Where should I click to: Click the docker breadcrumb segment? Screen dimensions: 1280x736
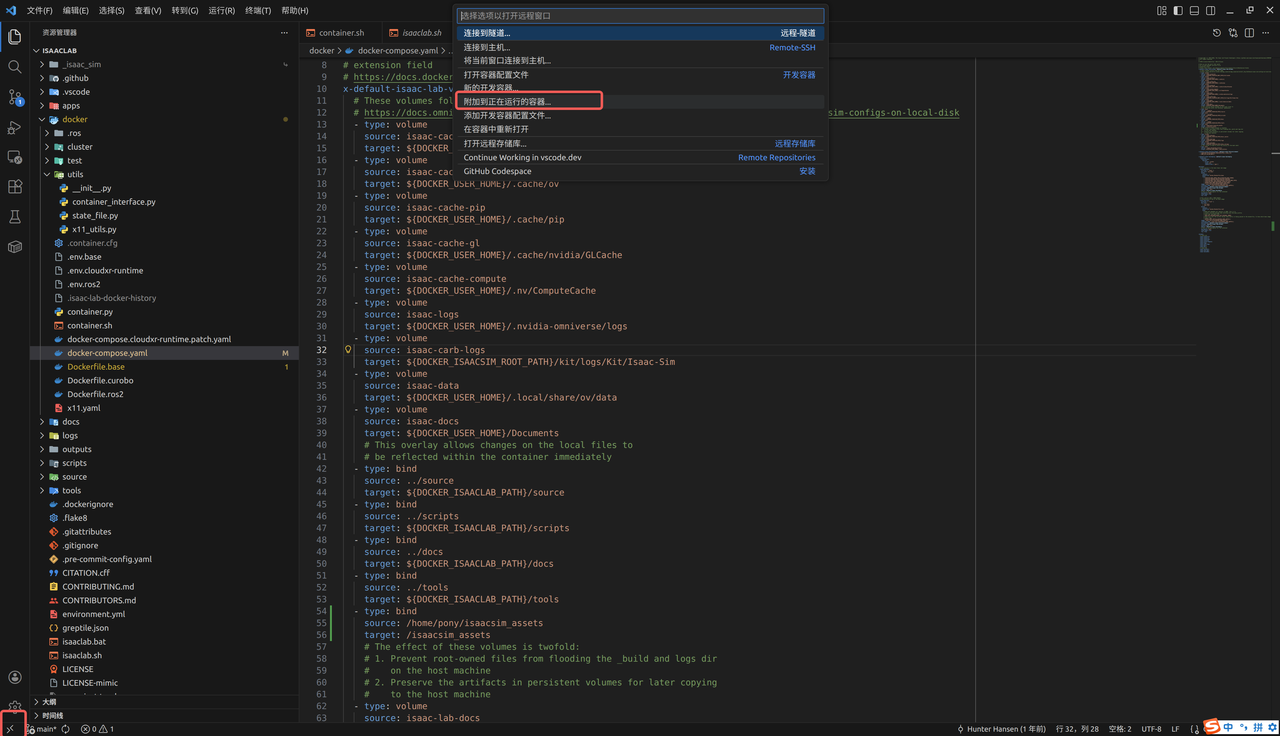(321, 50)
